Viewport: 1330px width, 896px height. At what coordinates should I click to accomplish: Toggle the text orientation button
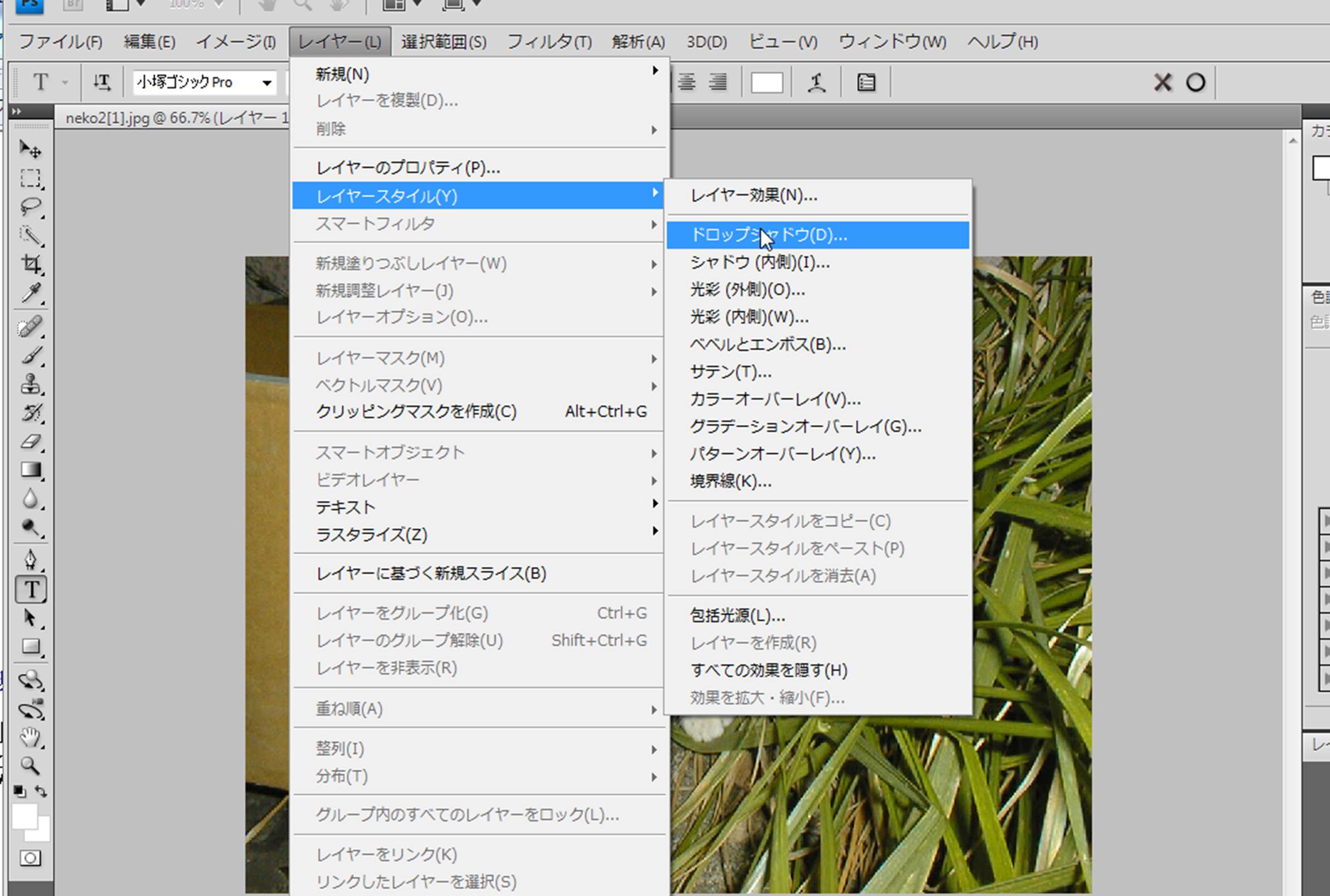tap(102, 83)
